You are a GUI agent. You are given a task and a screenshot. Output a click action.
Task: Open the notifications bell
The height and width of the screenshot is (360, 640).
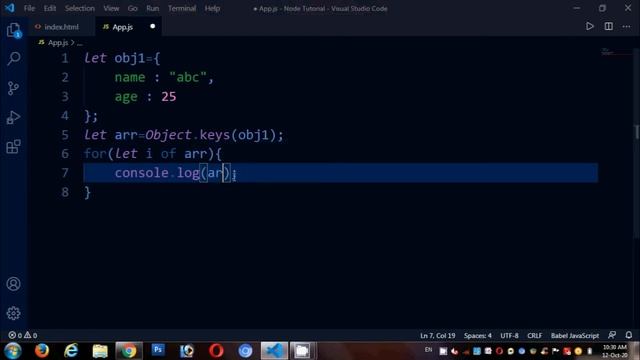tap(629, 335)
